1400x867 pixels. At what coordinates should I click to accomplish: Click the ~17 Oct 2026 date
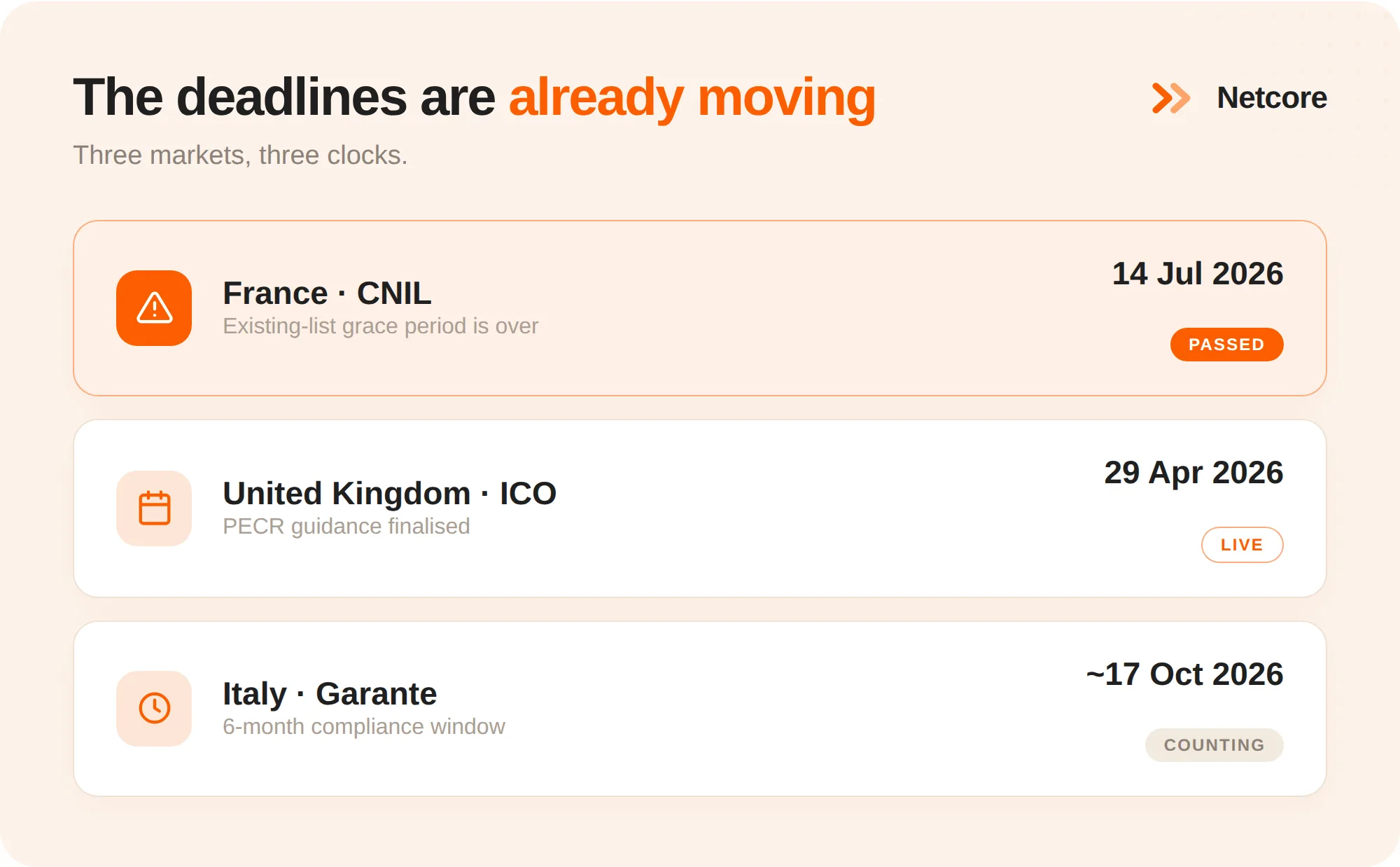1184,674
